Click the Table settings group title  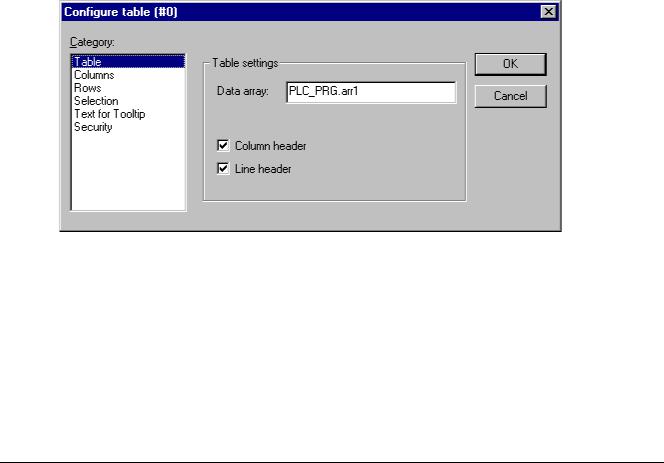pos(245,62)
